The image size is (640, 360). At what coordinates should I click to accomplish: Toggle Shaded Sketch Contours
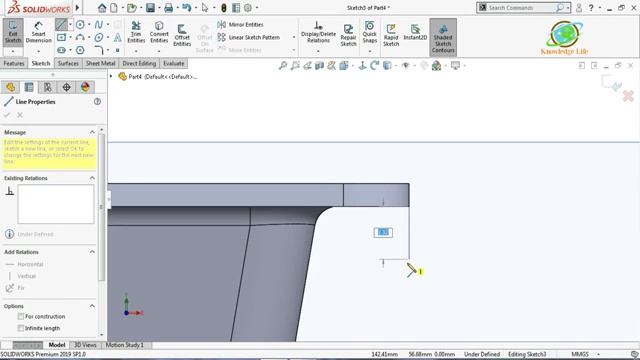pos(443,38)
